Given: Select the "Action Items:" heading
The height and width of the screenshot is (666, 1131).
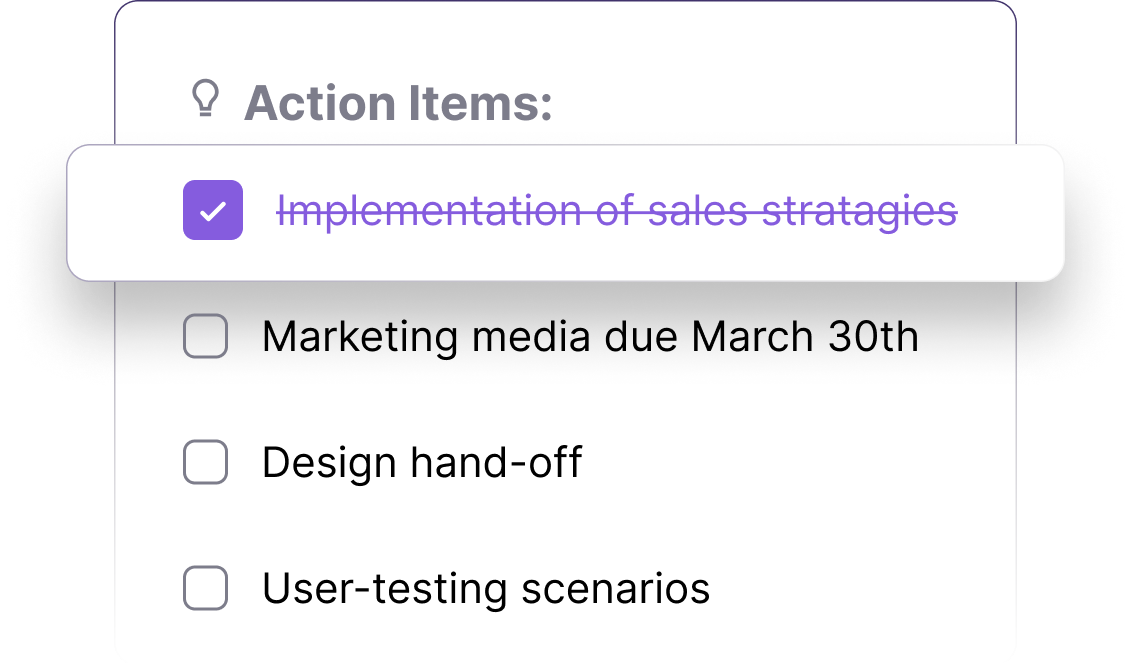Looking at the screenshot, I should click(x=398, y=102).
